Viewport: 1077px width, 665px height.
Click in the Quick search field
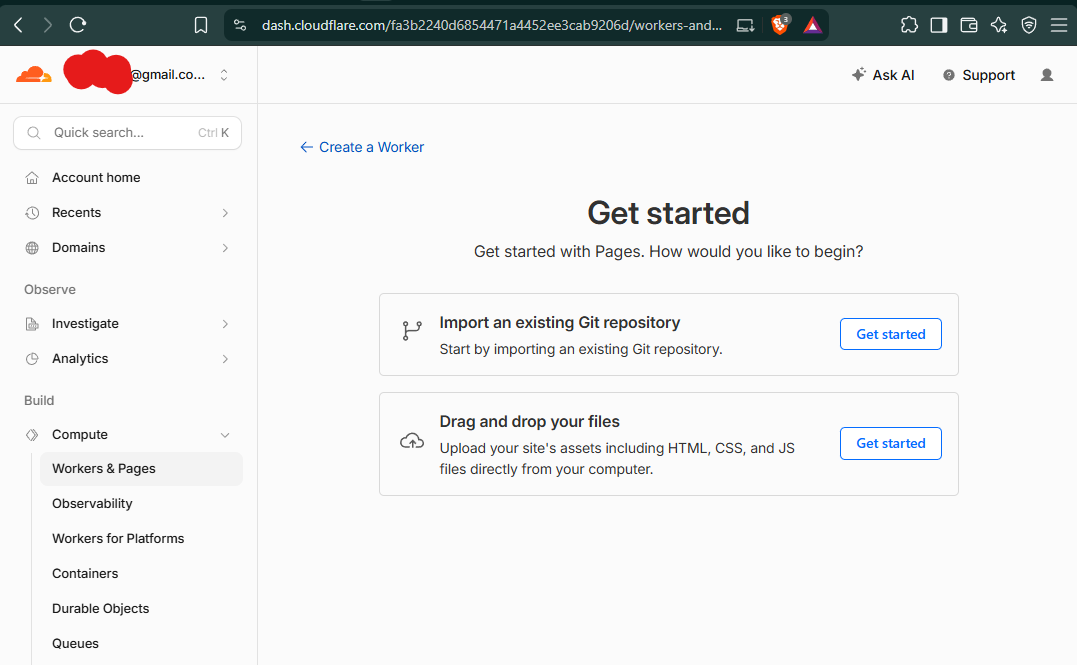(127, 133)
